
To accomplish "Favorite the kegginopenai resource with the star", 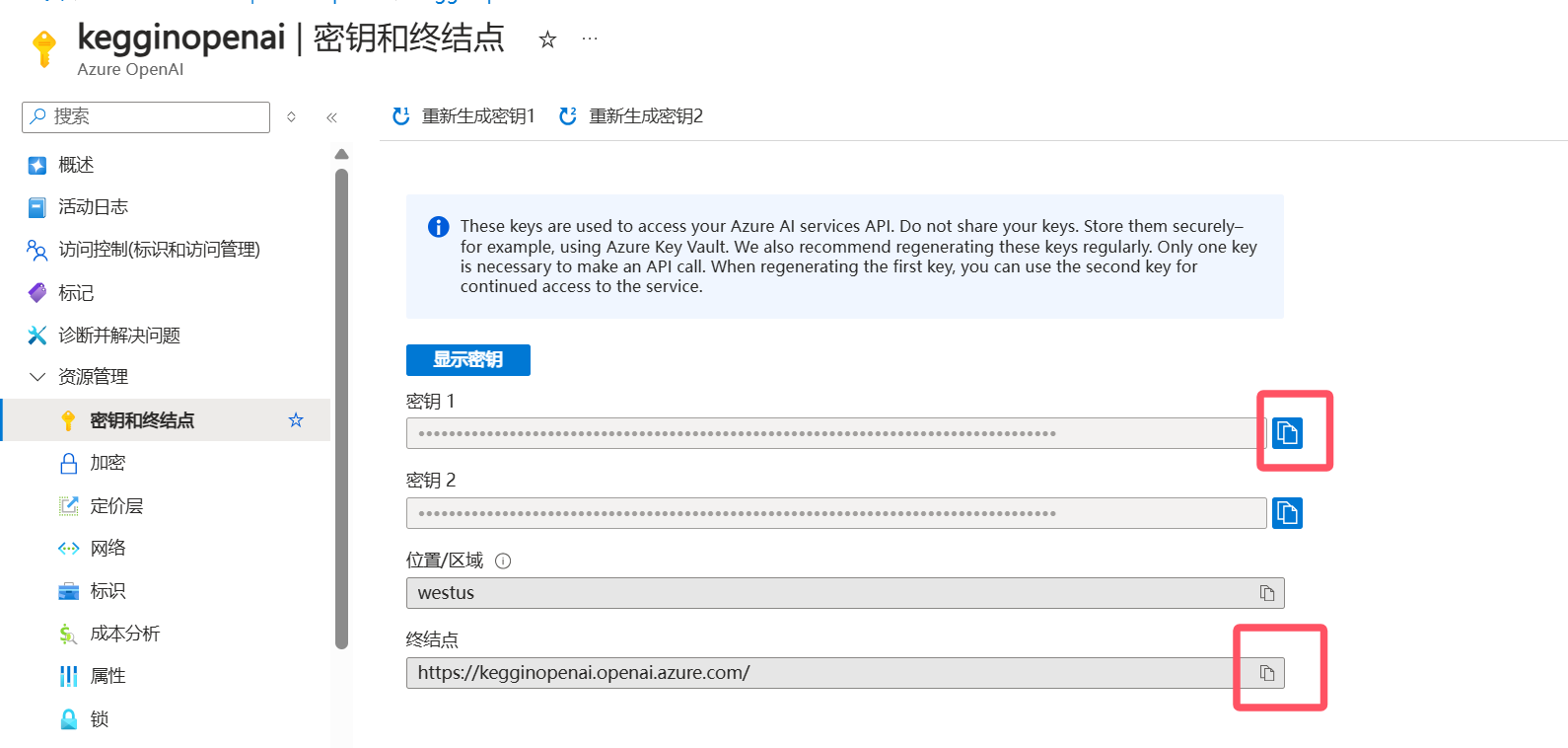I will (x=547, y=39).
